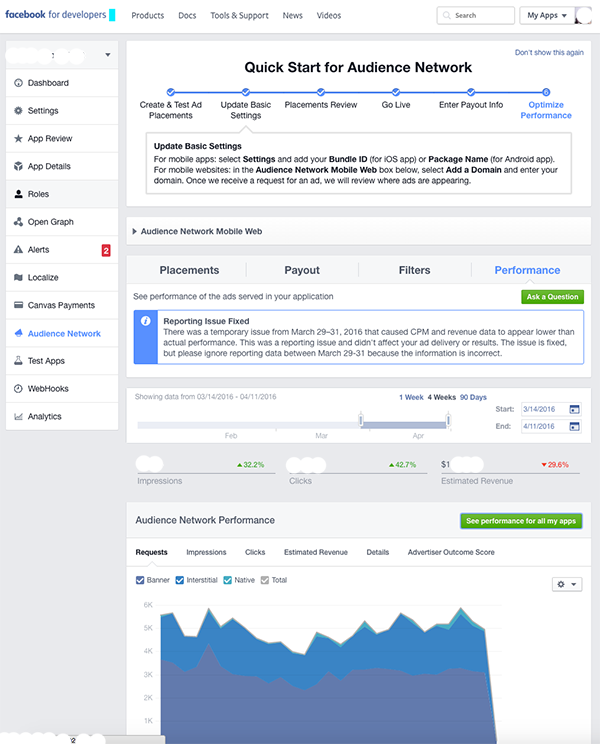
Task: Select the Details chart tab
Action: pyautogui.click(x=378, y=552)
